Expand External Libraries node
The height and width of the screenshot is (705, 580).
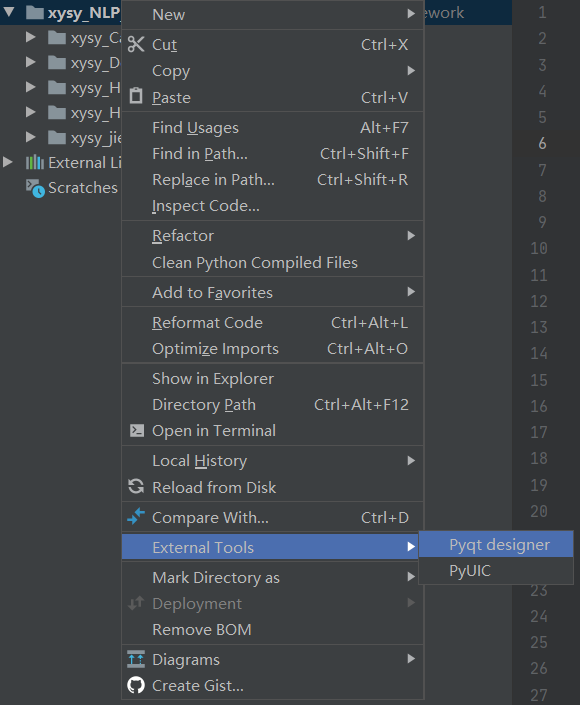pos(8,162)
